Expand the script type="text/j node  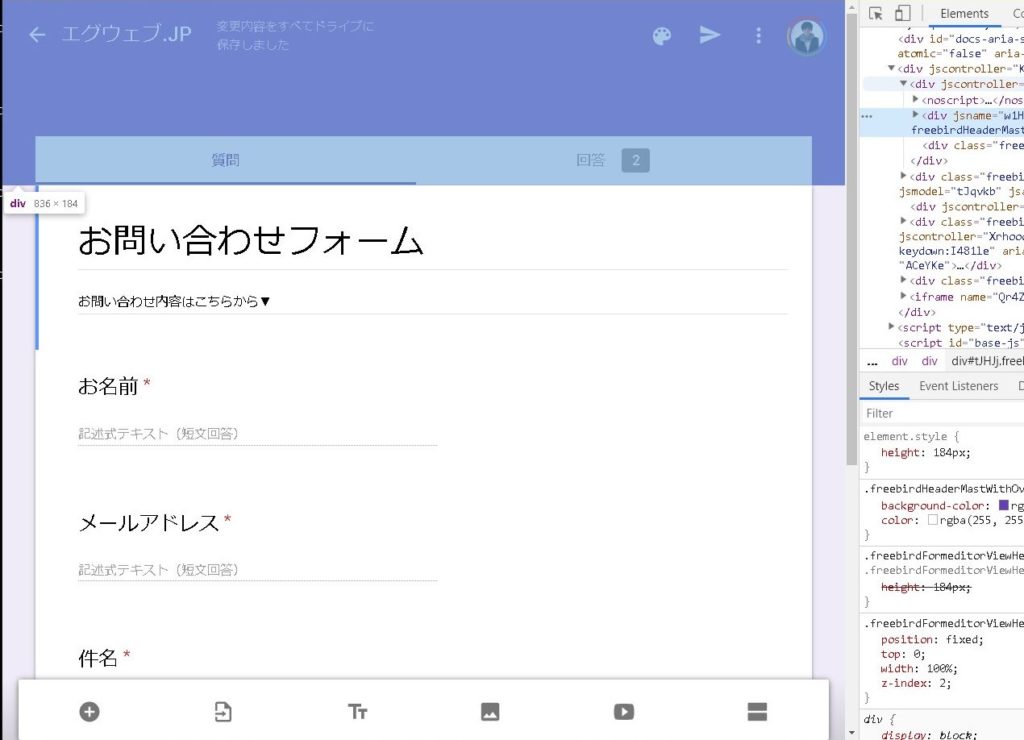click(893, 327)
